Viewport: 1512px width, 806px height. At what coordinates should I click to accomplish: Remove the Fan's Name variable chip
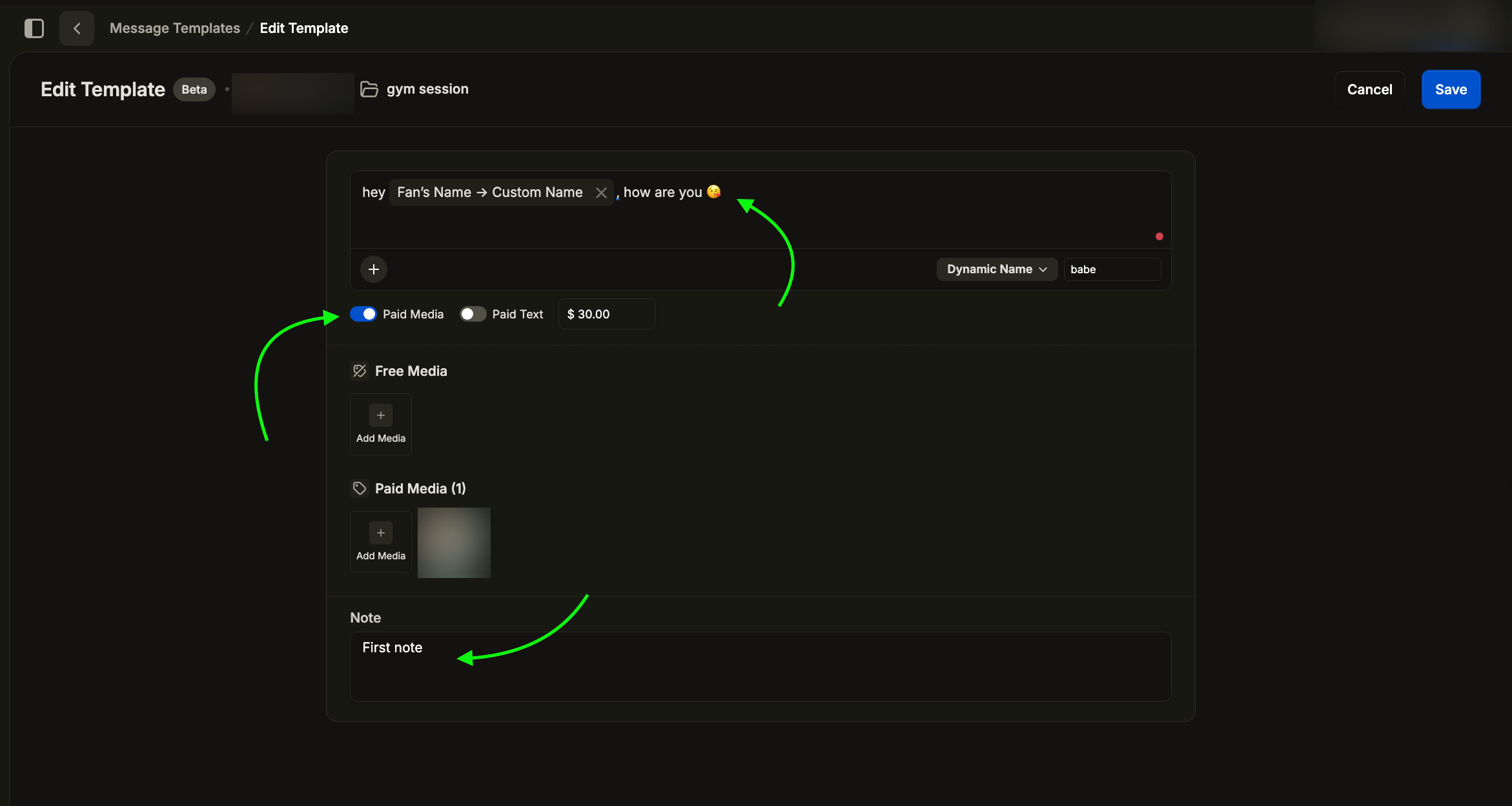601,192
